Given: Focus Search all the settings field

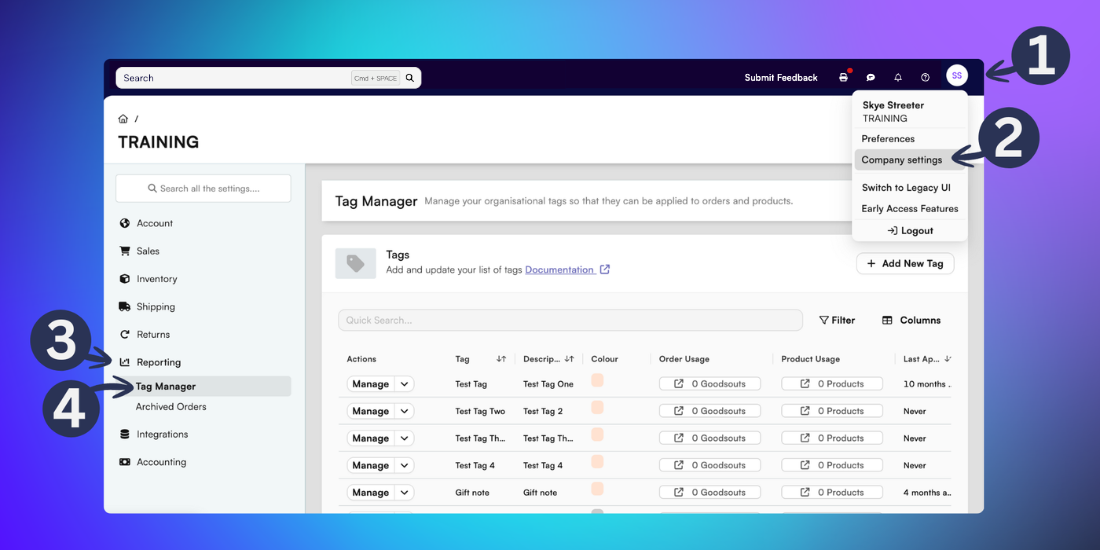Looking at the screenshot, I should pyautogui.click(x=203, y=189).
